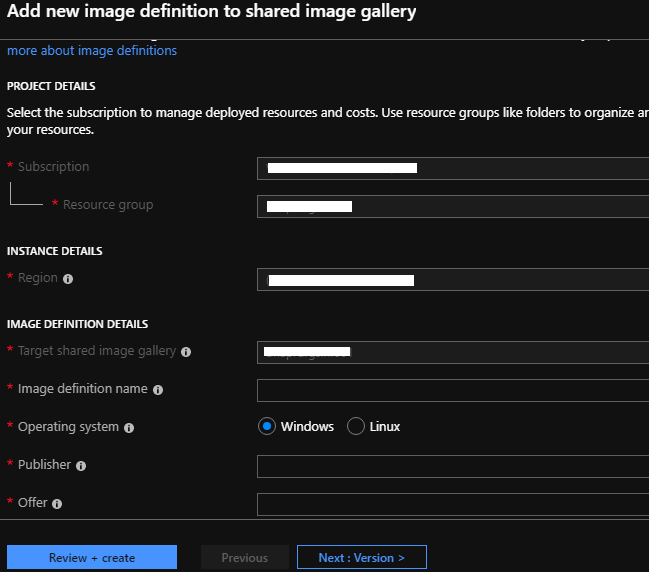Open the Resource group dropdown

(x=452, y=206)
